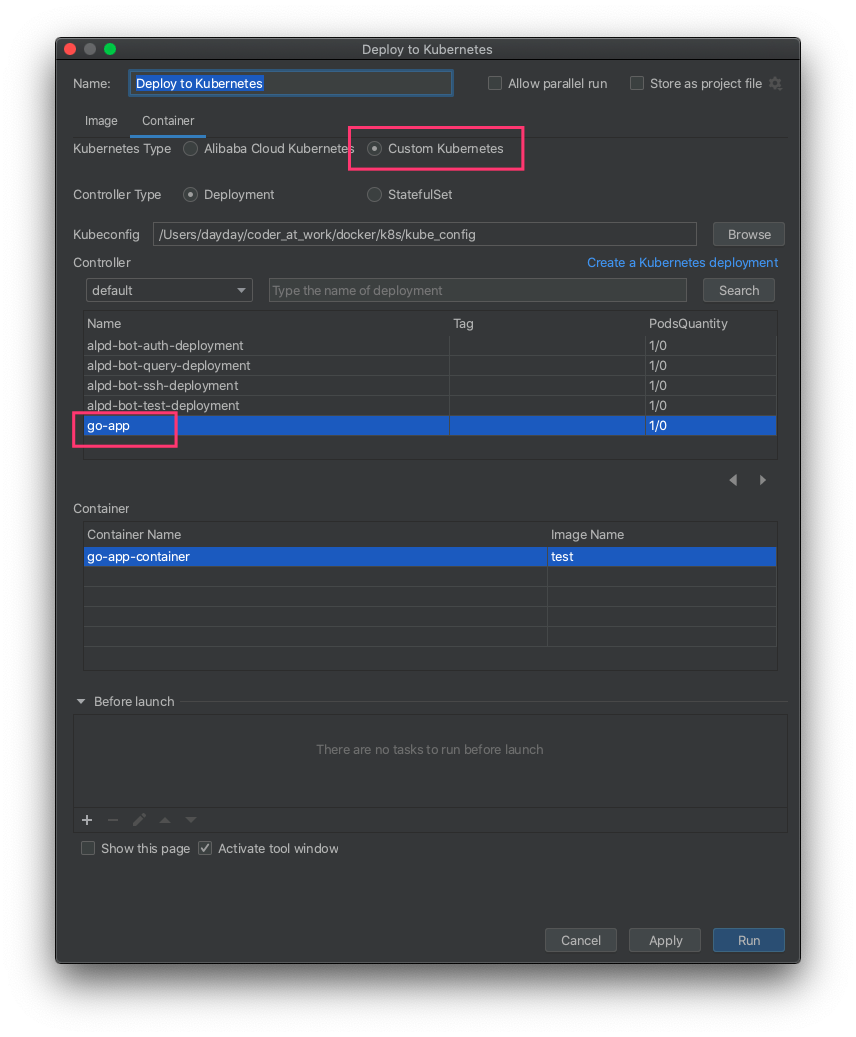Click Create a Kubernetes deployment link
856x1037 pixels.
click(682, 263)
